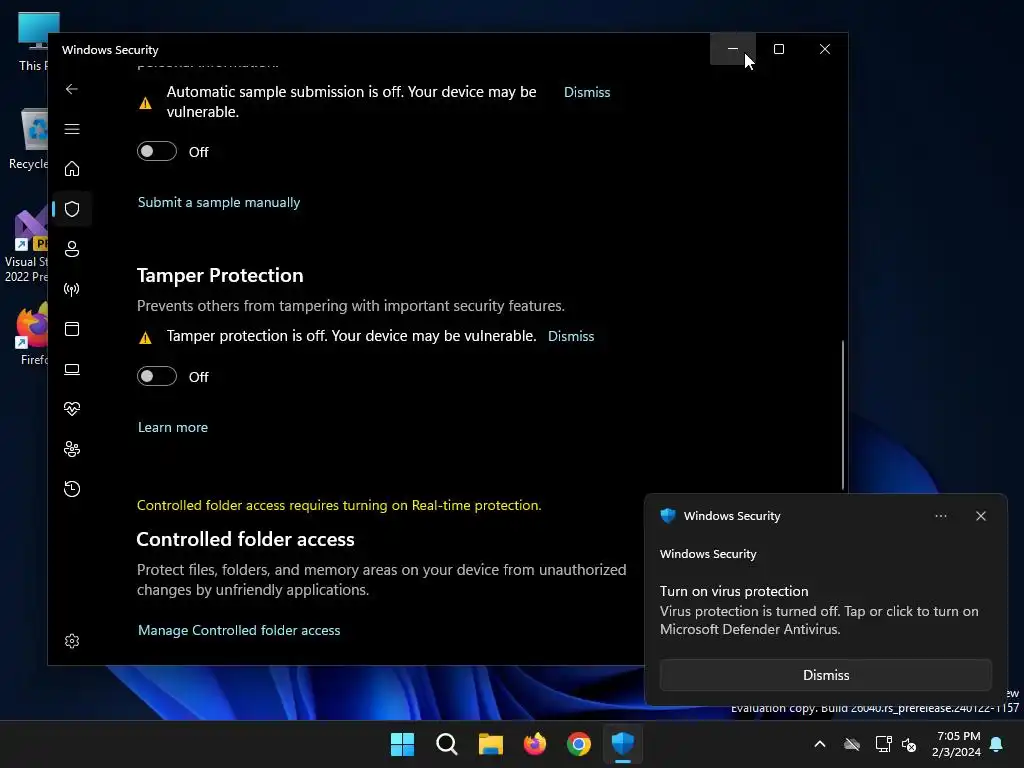Screen dimensions: 1024x768
Task: Open notification options ellipsis menu
Action: (x=940, y=516)
